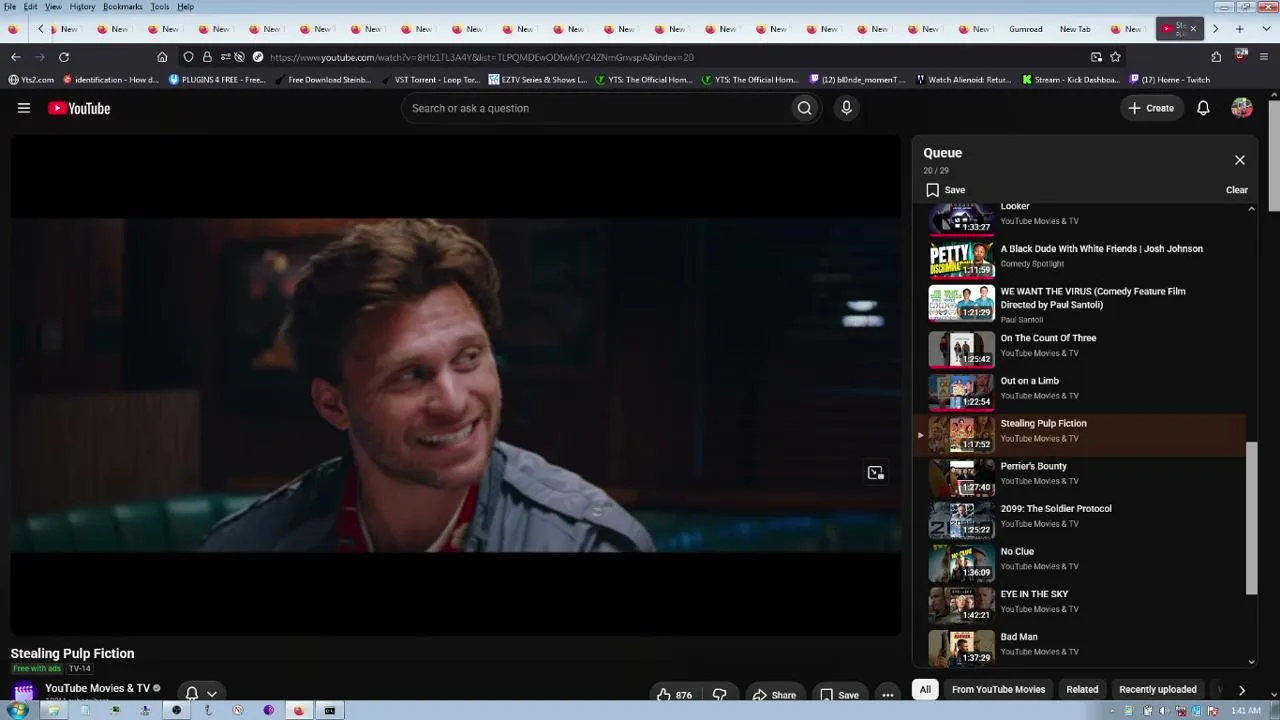1280x720 pixels.
Task: Go to the browser home page
Action: click(x=162, y=57)
